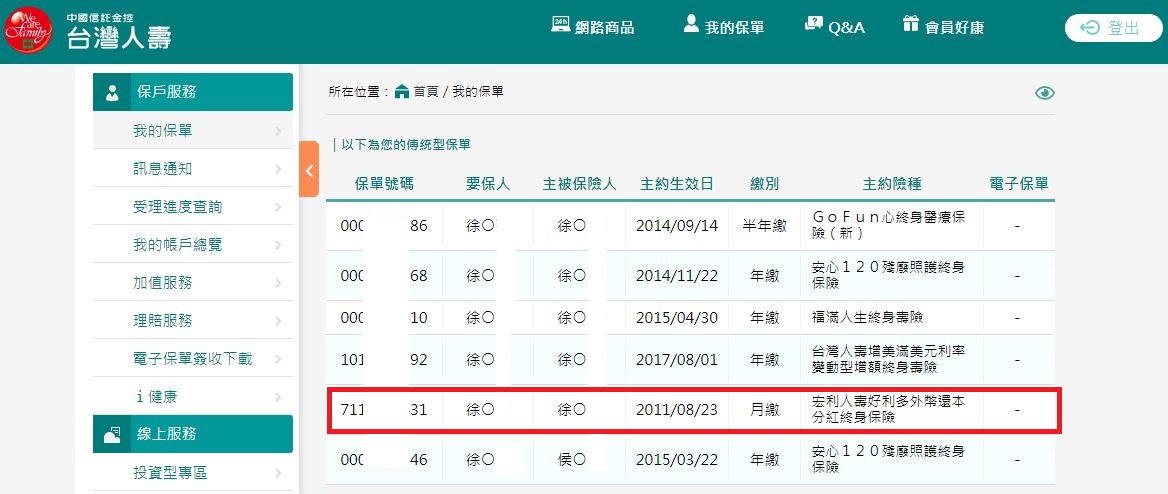Click the icon in 線上服務 header
Viewport: 1168px width, 494px height.
(112, 435)
